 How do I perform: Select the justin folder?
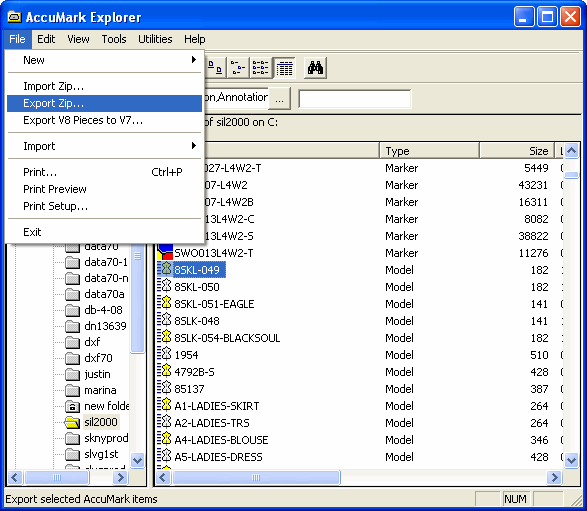(97, 374)
